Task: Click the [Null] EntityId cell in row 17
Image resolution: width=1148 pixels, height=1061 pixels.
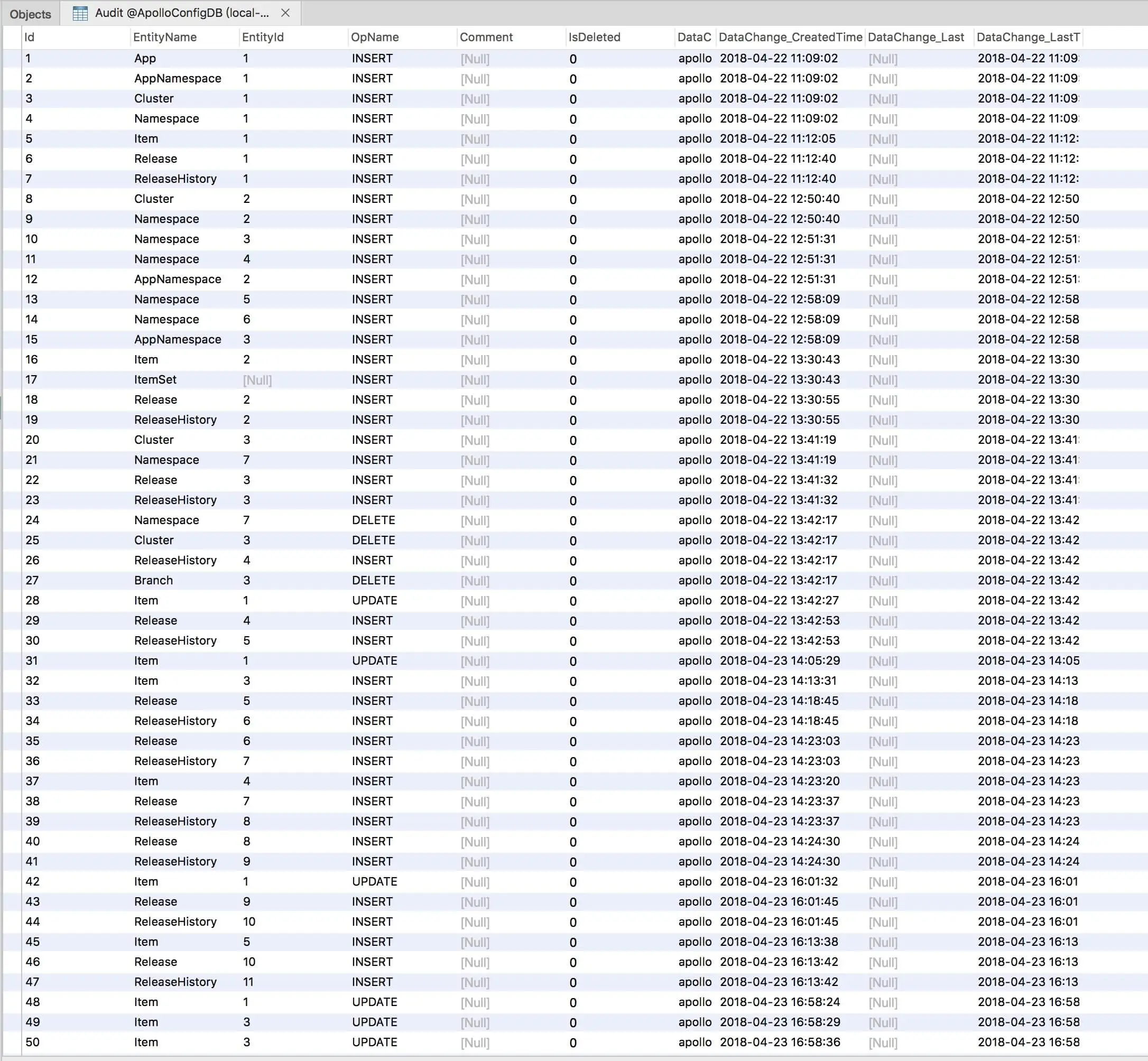Action: coord(257,380)
